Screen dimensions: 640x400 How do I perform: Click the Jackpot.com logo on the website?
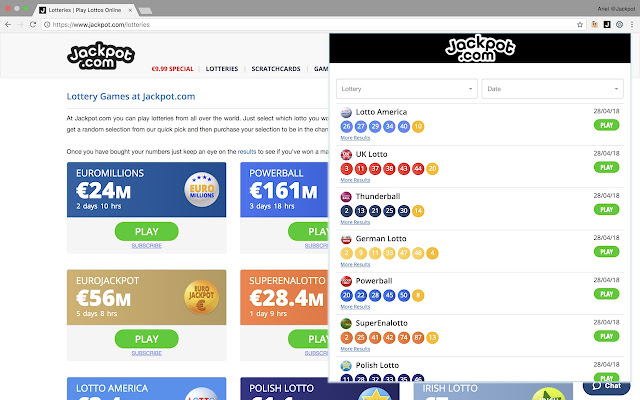pos(101,56)
